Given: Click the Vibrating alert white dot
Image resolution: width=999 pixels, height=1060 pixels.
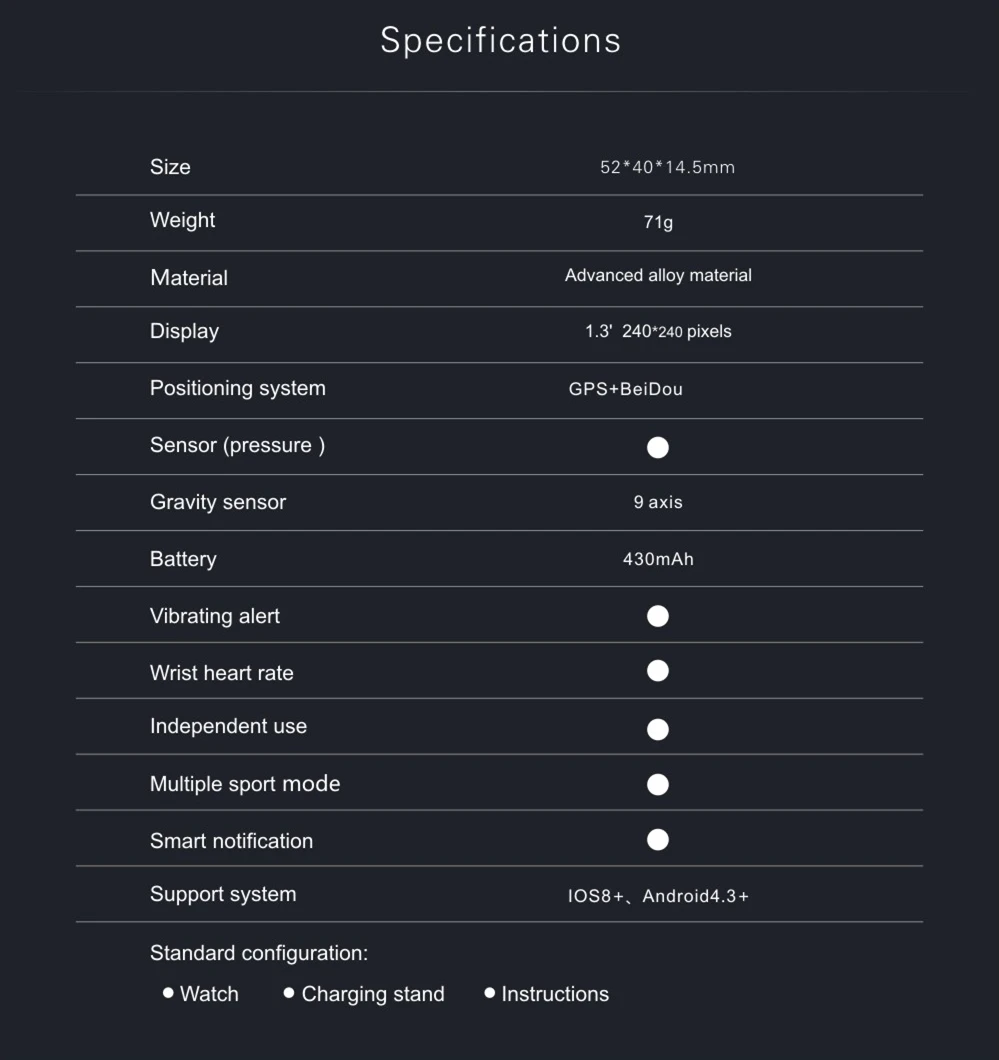Looking at the screenshot, I should coord(658,616).
